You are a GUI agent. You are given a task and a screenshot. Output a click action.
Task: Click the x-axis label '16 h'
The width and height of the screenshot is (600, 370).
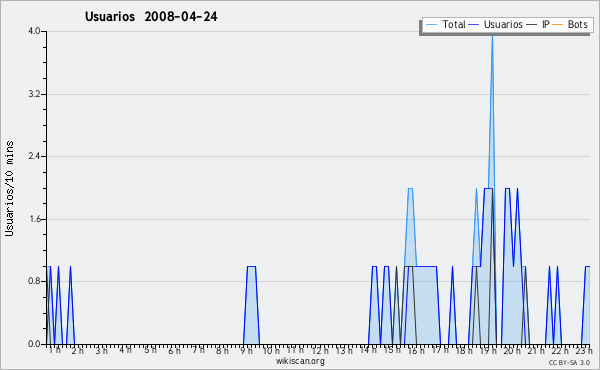click(416, 350)
